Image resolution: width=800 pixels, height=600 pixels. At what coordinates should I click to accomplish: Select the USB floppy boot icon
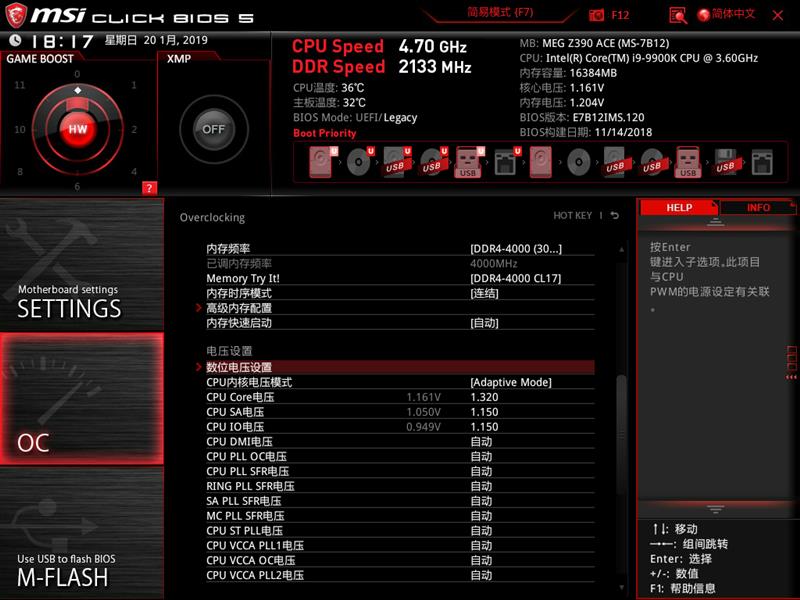[726, 162]
